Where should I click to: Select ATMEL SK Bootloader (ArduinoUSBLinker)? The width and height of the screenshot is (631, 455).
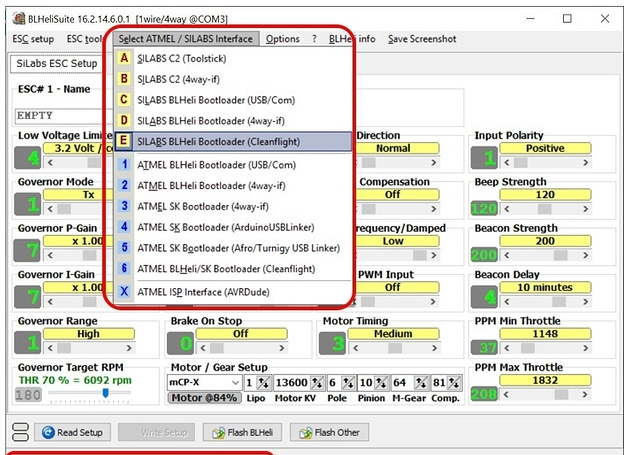[x=232, y=227]
